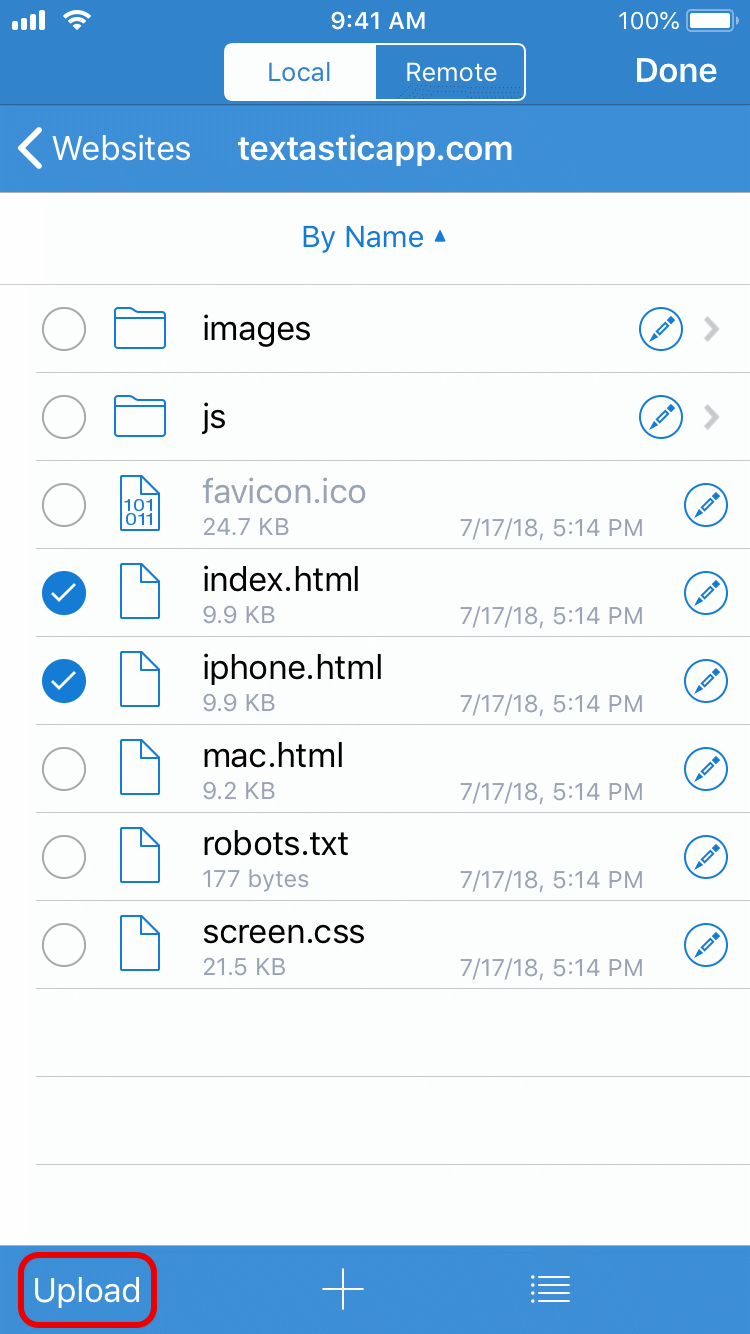Image resolution: width=750 pixels, height=1334 pixels.
Task: Tap the edit pencil icon for favicon.ico
Action: [x=706, y=505]
